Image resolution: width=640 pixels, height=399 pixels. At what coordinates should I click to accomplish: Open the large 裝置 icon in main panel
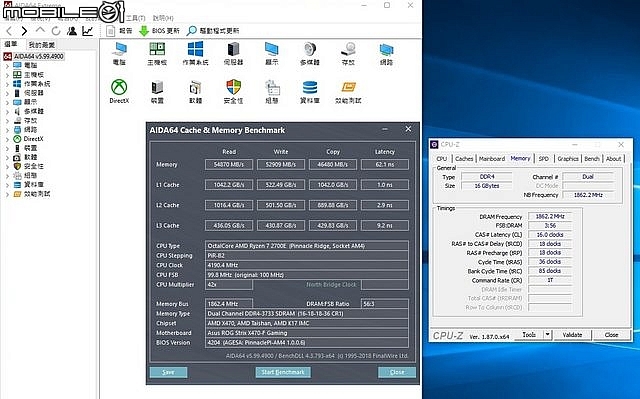[157, 92]
